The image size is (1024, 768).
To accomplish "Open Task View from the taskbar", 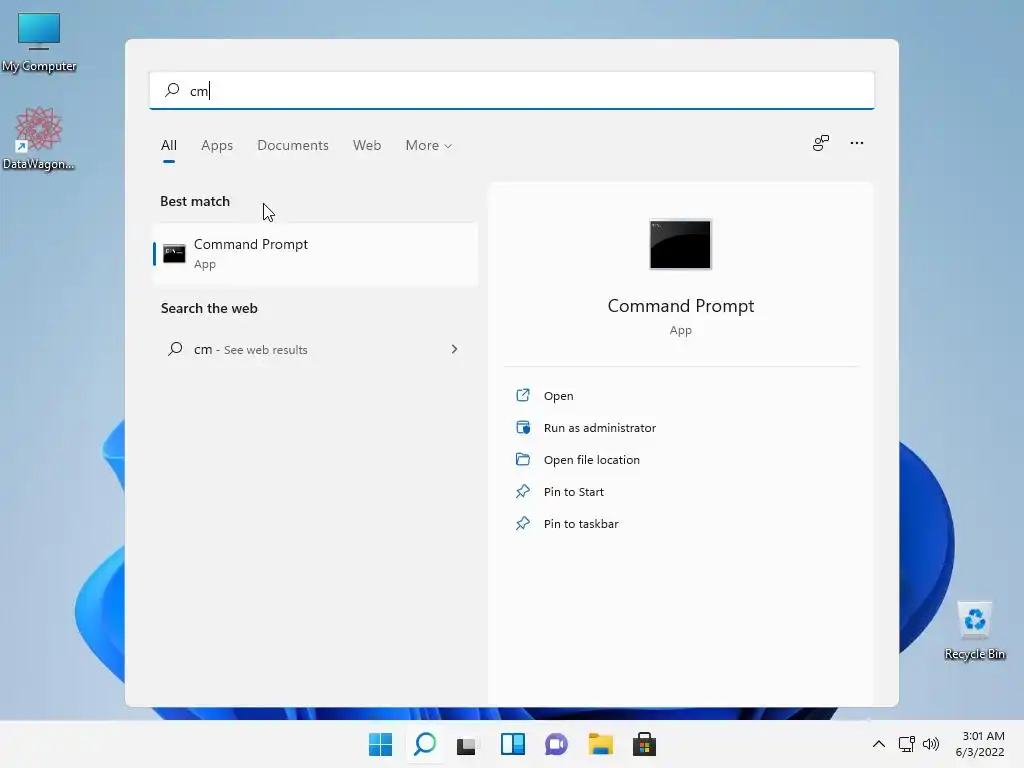I will (466, 745).
